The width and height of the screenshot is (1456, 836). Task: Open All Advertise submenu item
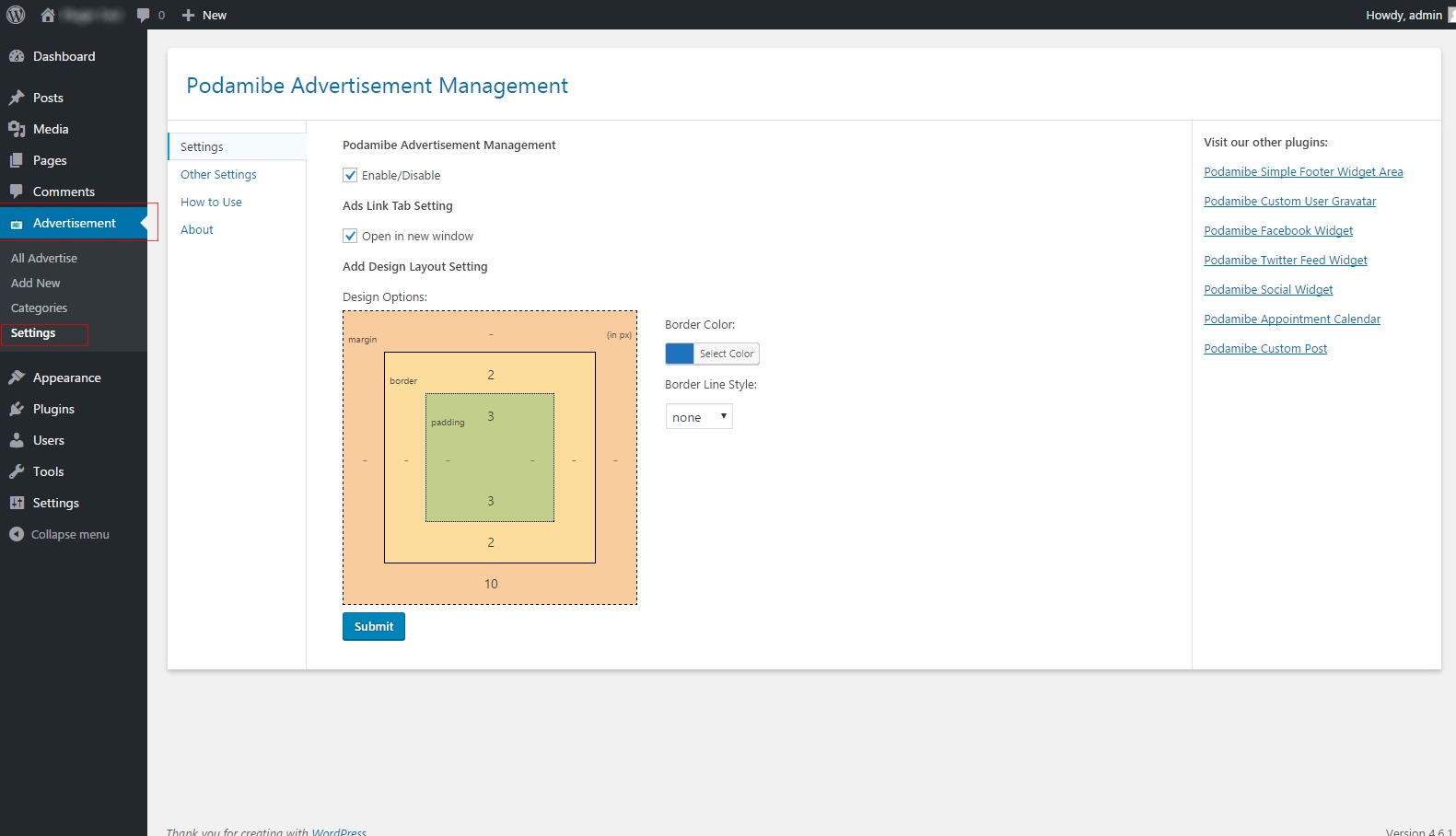click(44, 258)
